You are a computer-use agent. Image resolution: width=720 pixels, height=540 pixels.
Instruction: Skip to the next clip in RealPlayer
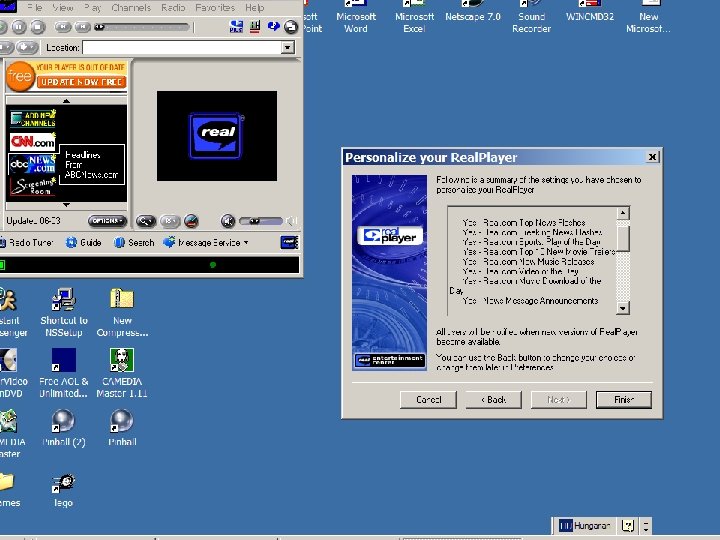[x=82, y=27]
